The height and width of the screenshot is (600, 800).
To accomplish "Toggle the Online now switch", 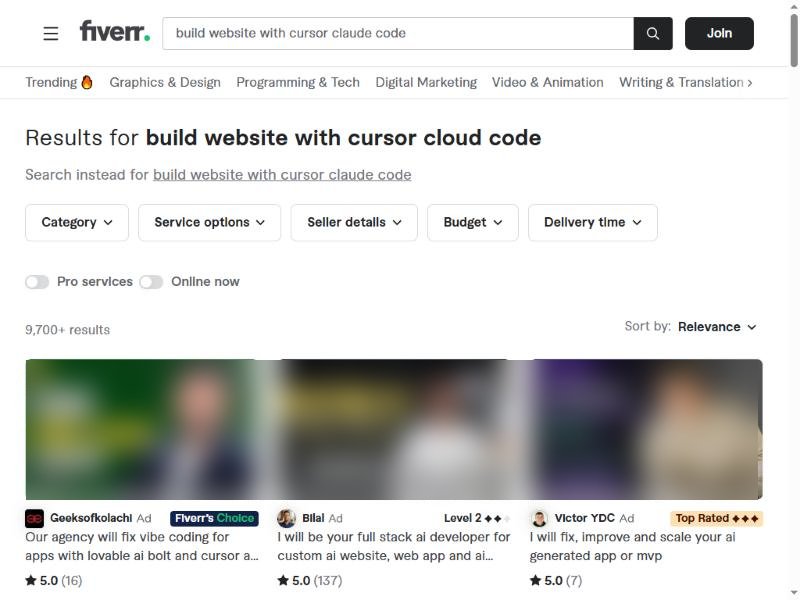I will (x=151, y=282).
